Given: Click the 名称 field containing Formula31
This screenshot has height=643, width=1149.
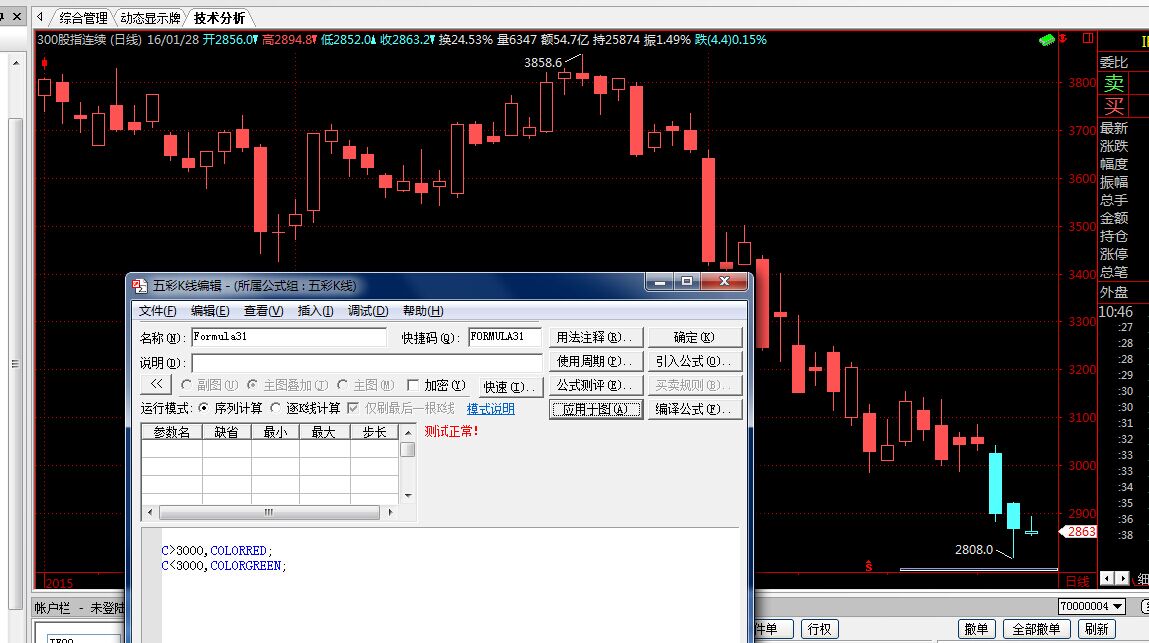Looking at the screenshot, I should (x=289, y=337).
